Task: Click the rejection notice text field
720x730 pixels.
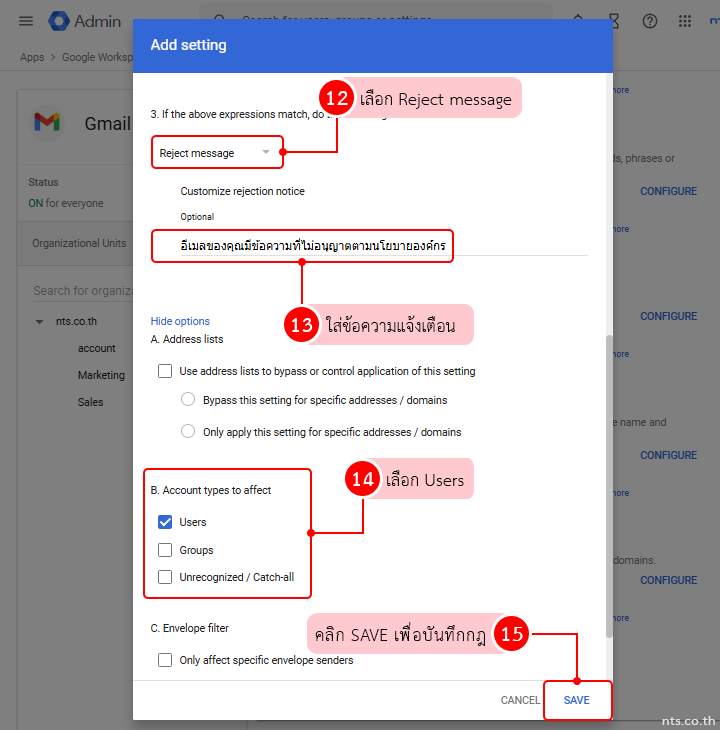Action: click(x=302, y=246)
